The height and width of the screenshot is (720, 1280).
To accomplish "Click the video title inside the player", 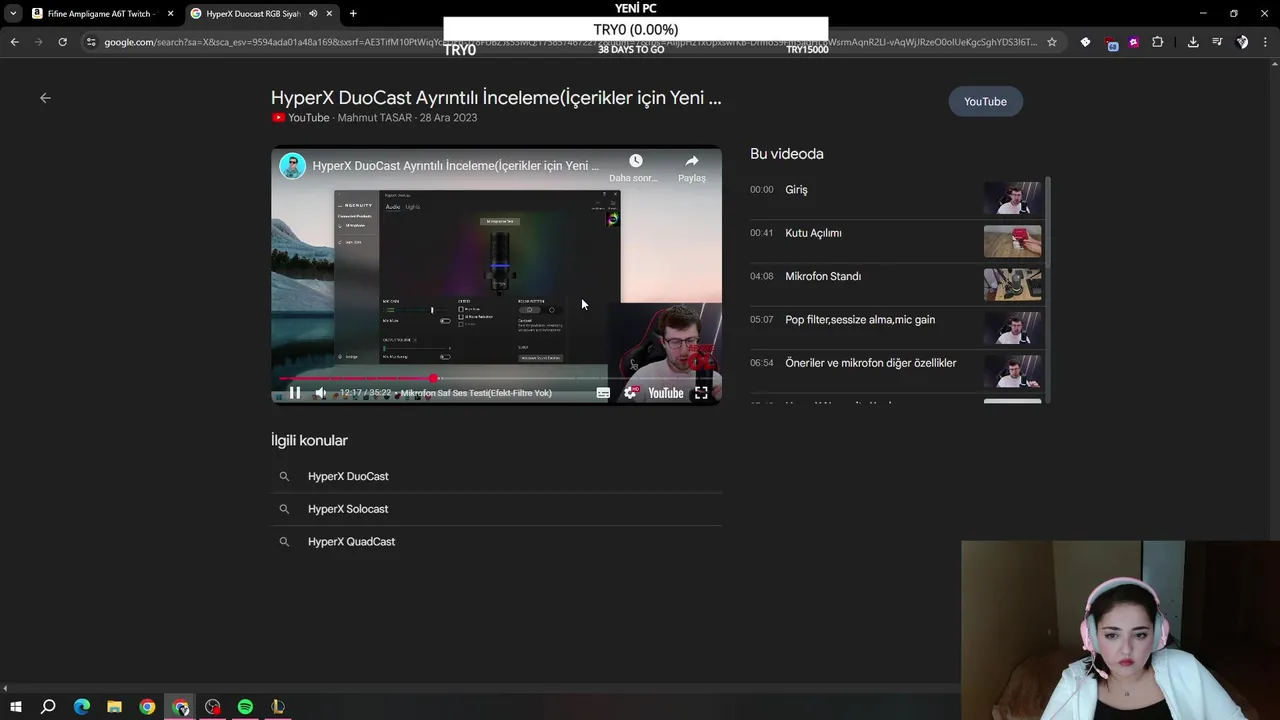I will [456, 166].
